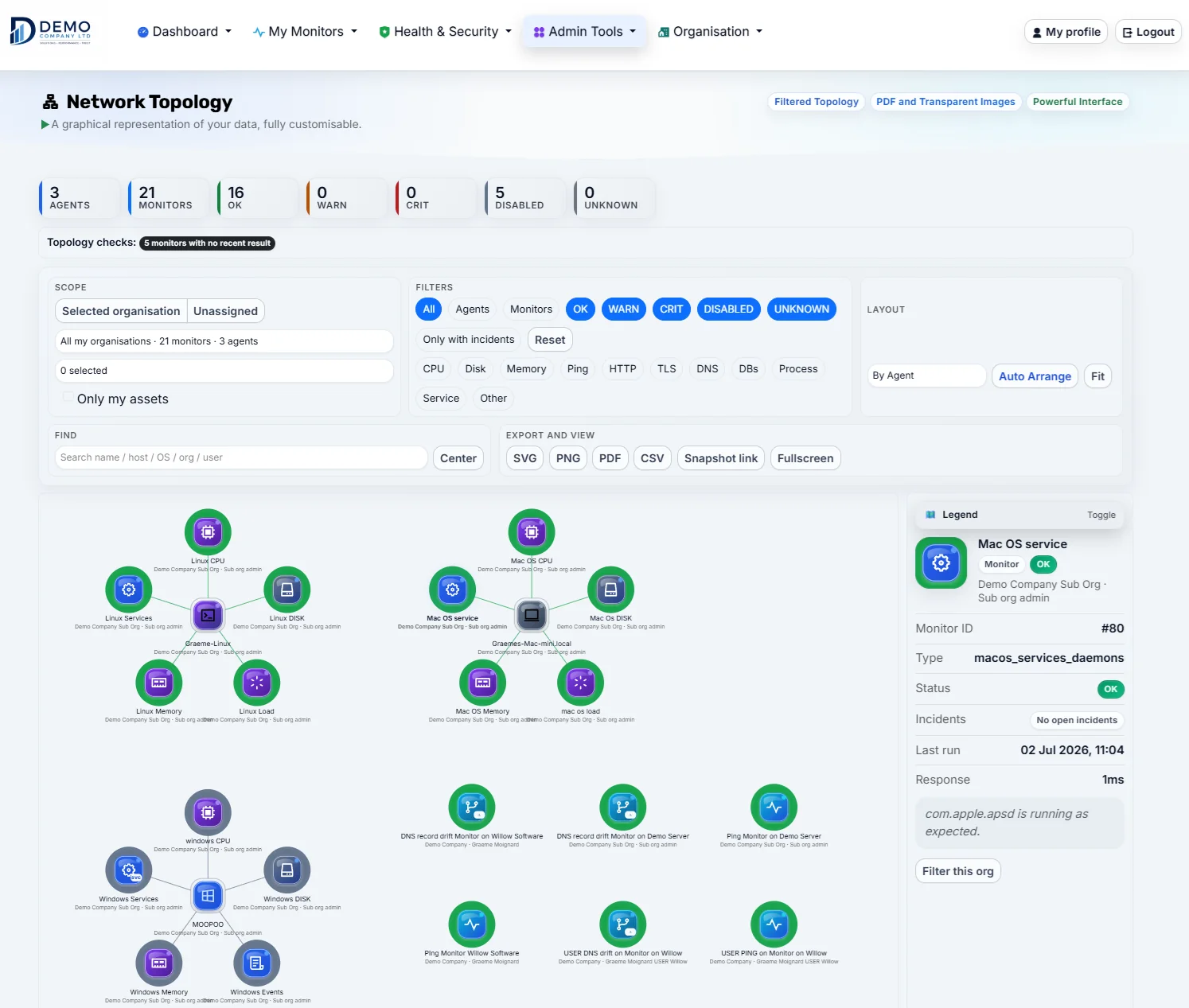Choose Selected organisation scope
This screenshot has width=1189, height=1008.
click(x=121, y=311)
